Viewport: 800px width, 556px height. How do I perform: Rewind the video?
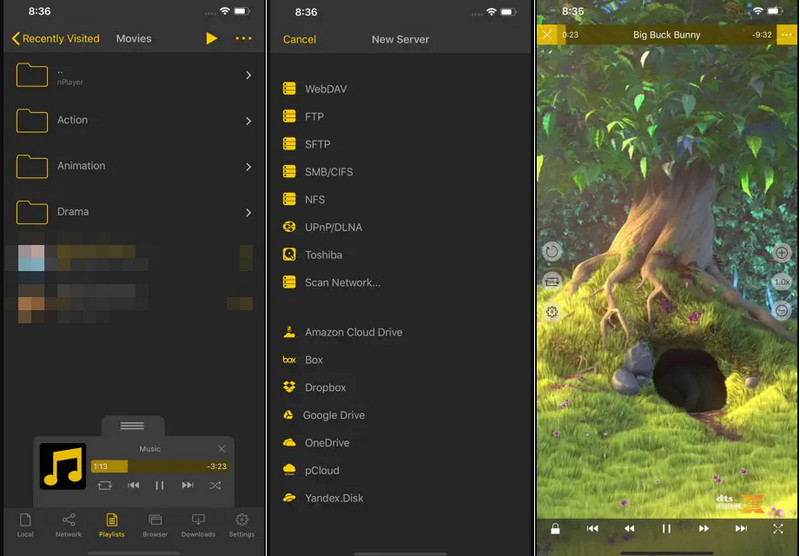tap(630, 528)
